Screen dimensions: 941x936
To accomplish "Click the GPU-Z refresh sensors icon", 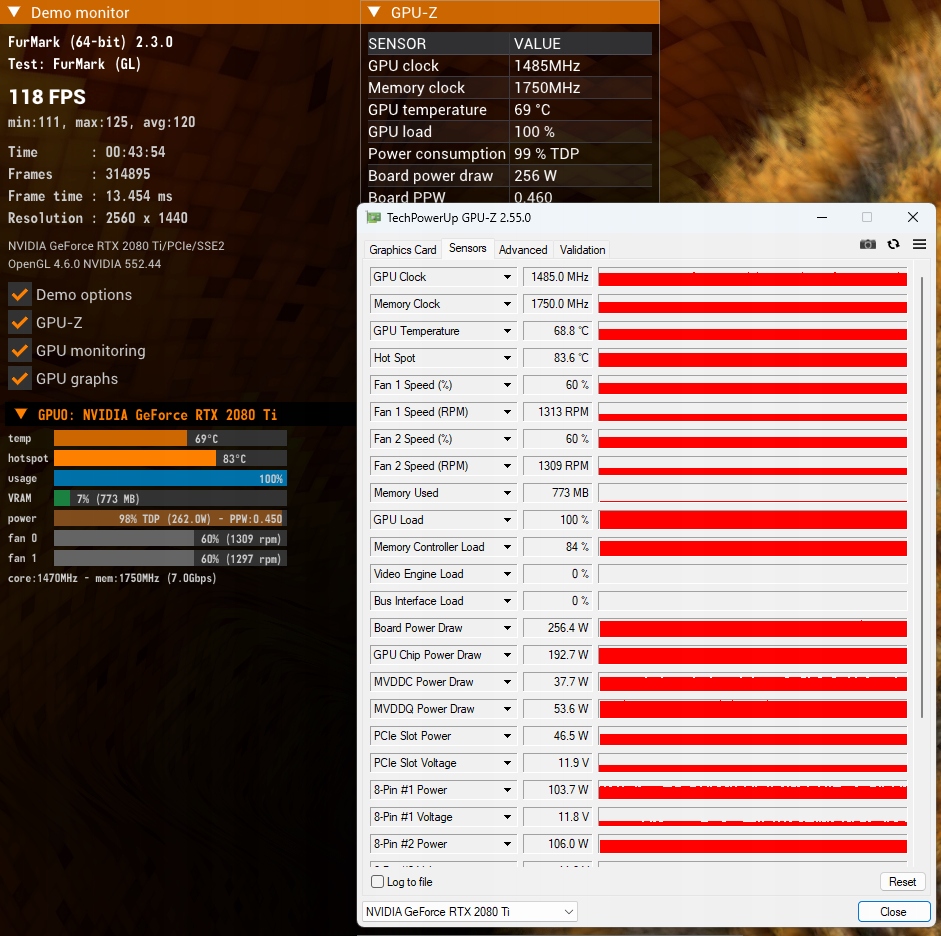I will (894, 244).
